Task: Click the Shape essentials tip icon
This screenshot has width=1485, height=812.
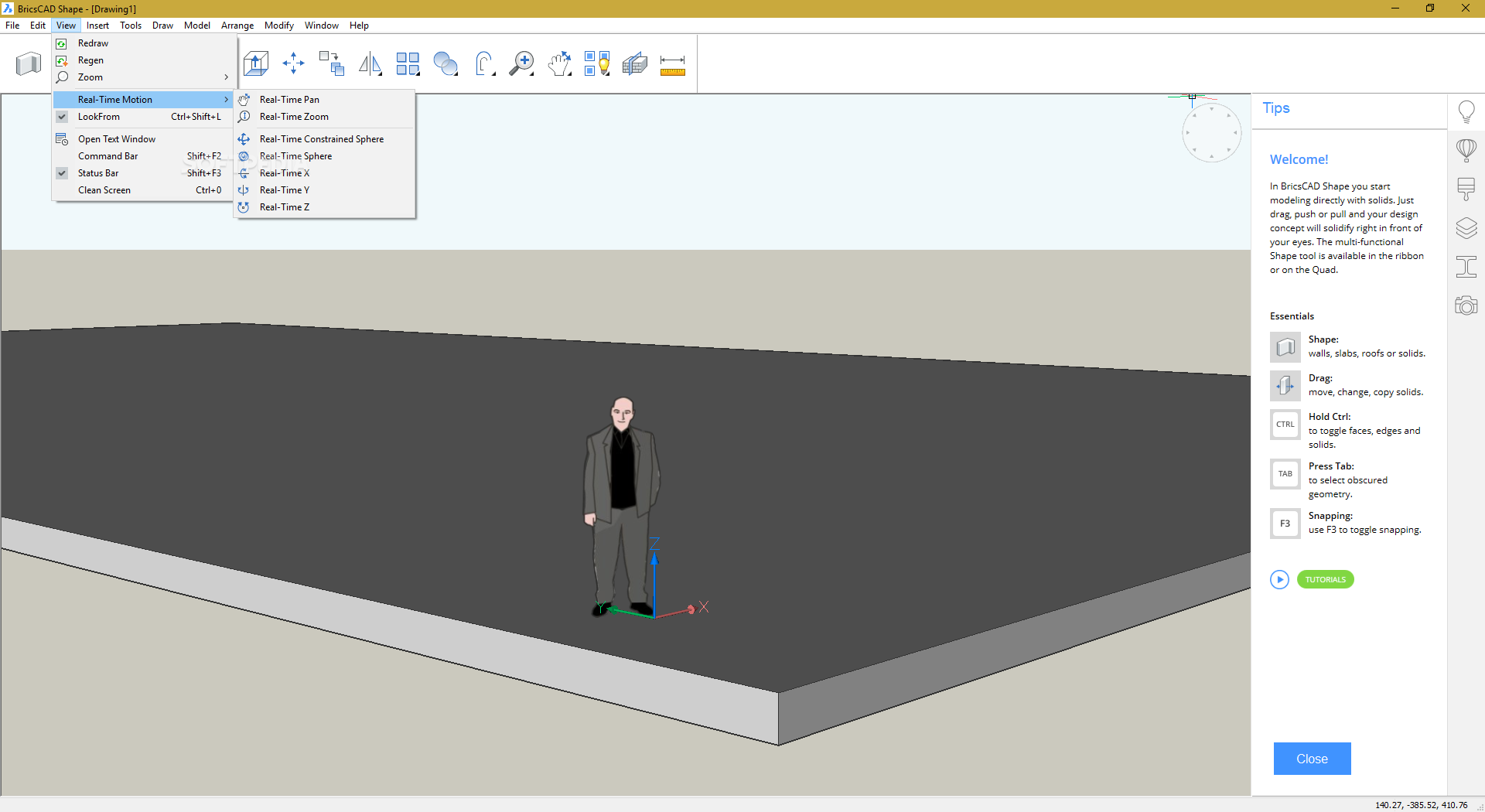Action: 1285,347
